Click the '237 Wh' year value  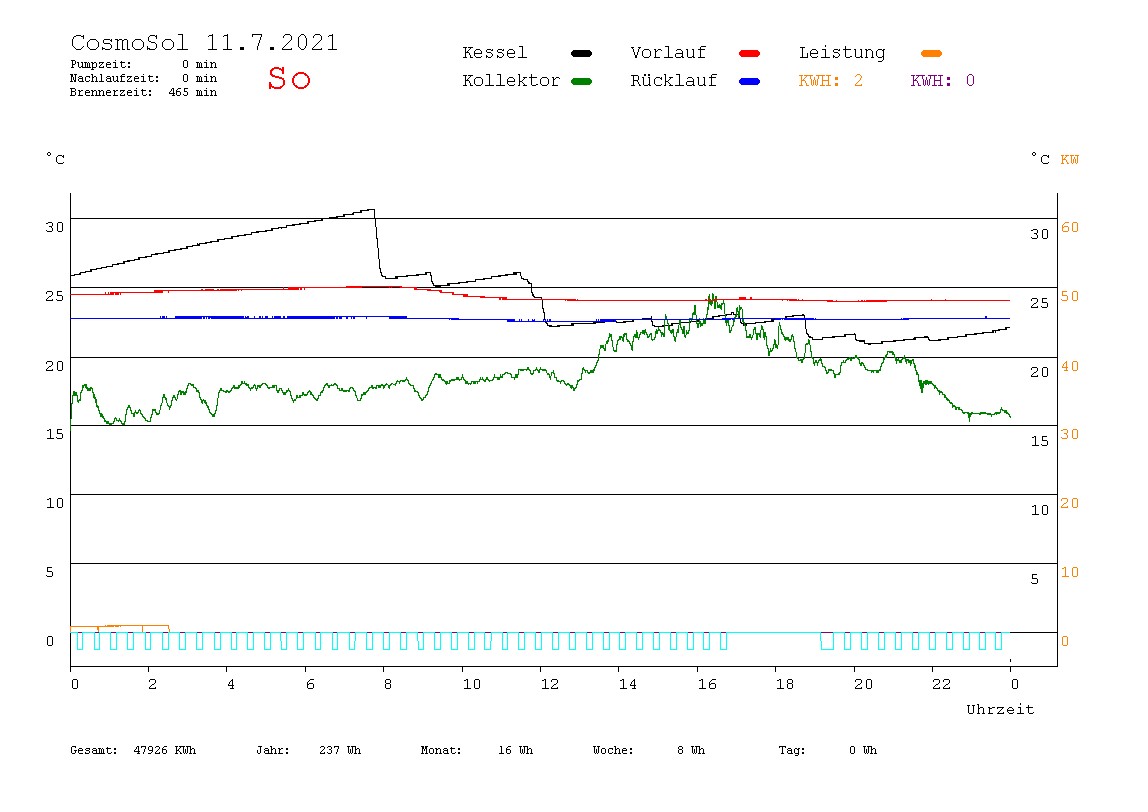tap(340, 750)
